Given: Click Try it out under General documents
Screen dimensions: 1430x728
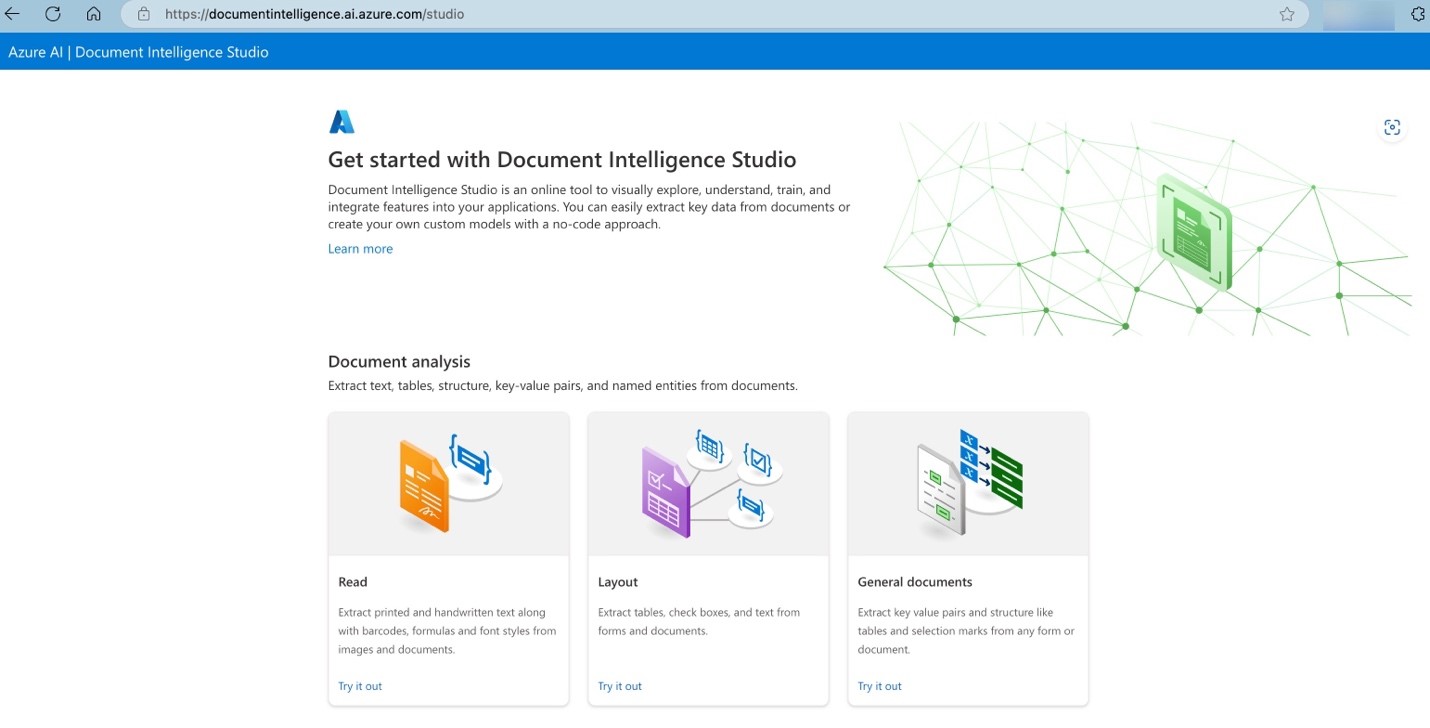Looking at the screenshot, I should (879, 686).
